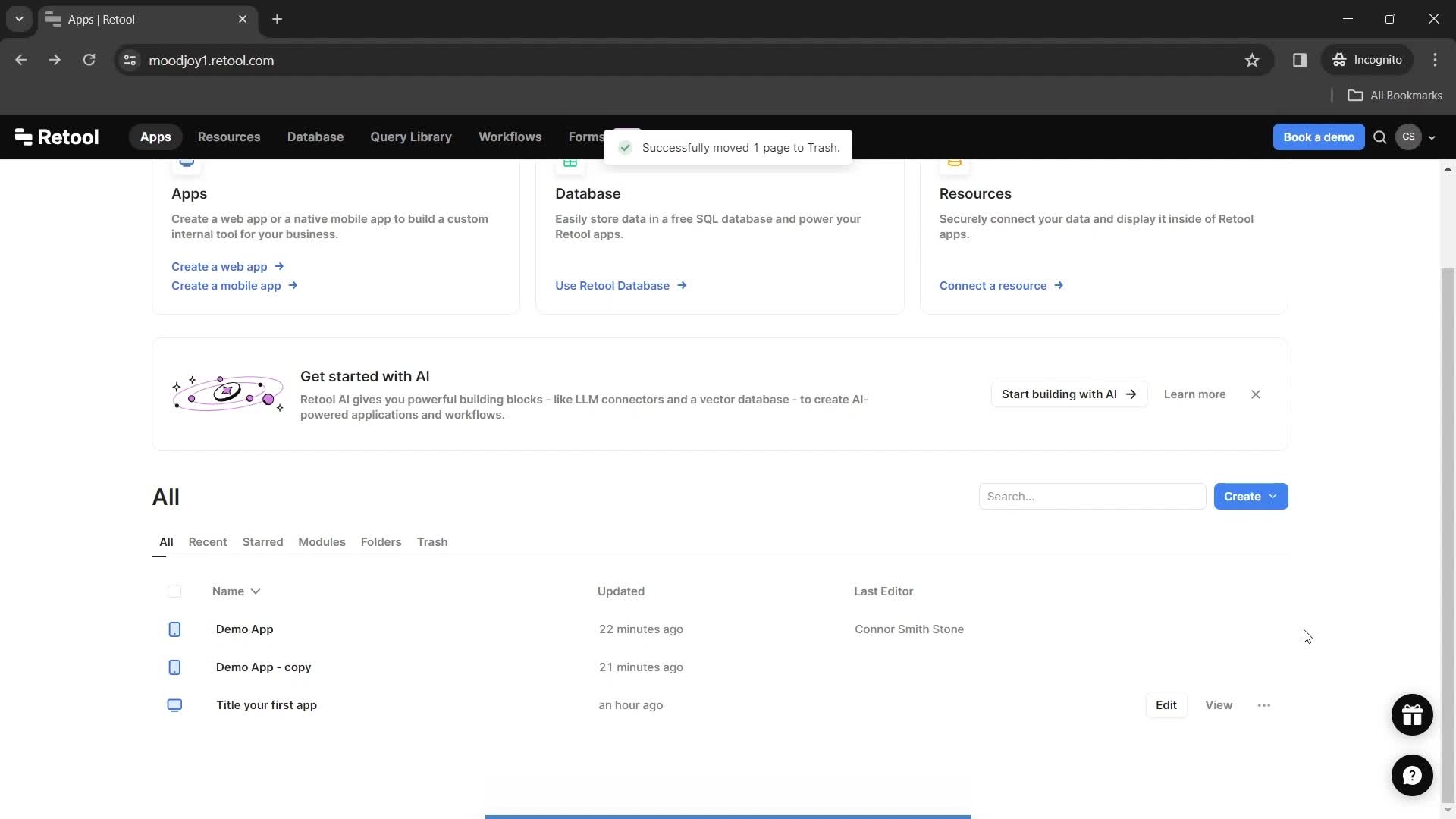Click Create a mobile app link
Viewport: 1456px width, 819px height.
[234, 286]
